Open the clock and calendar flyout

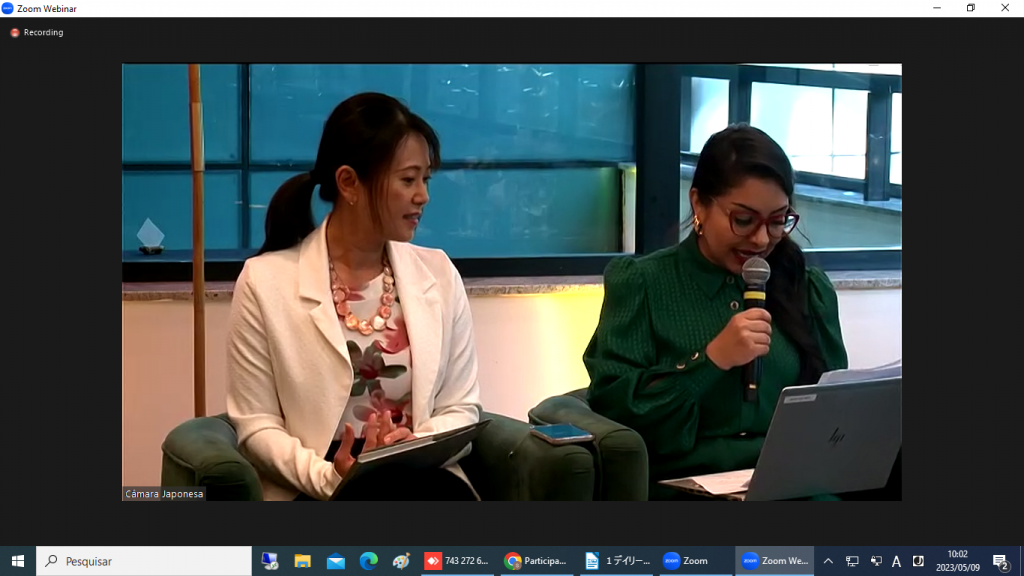click(957, 561)
